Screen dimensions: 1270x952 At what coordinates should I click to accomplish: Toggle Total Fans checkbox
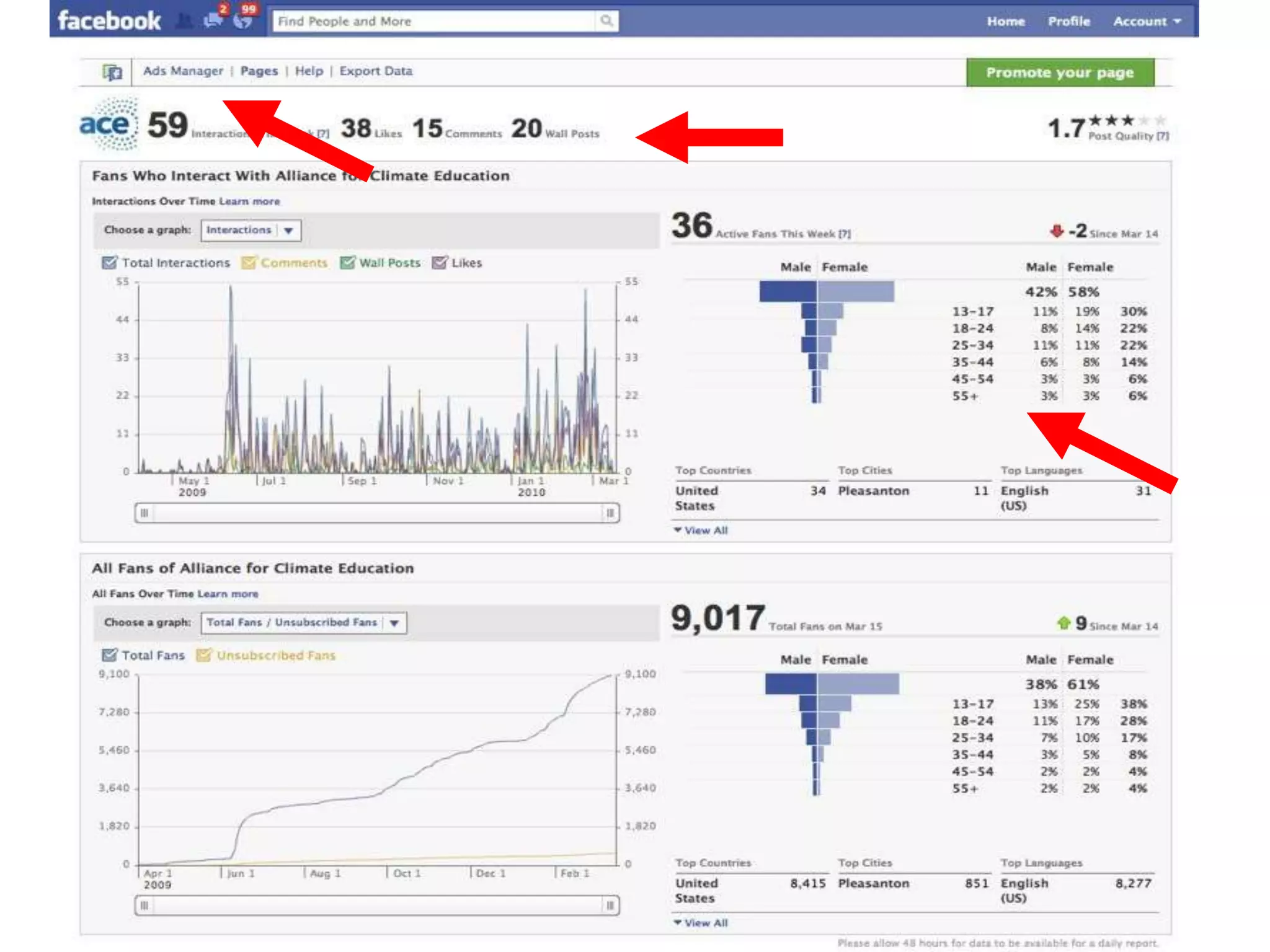[109, 655]
